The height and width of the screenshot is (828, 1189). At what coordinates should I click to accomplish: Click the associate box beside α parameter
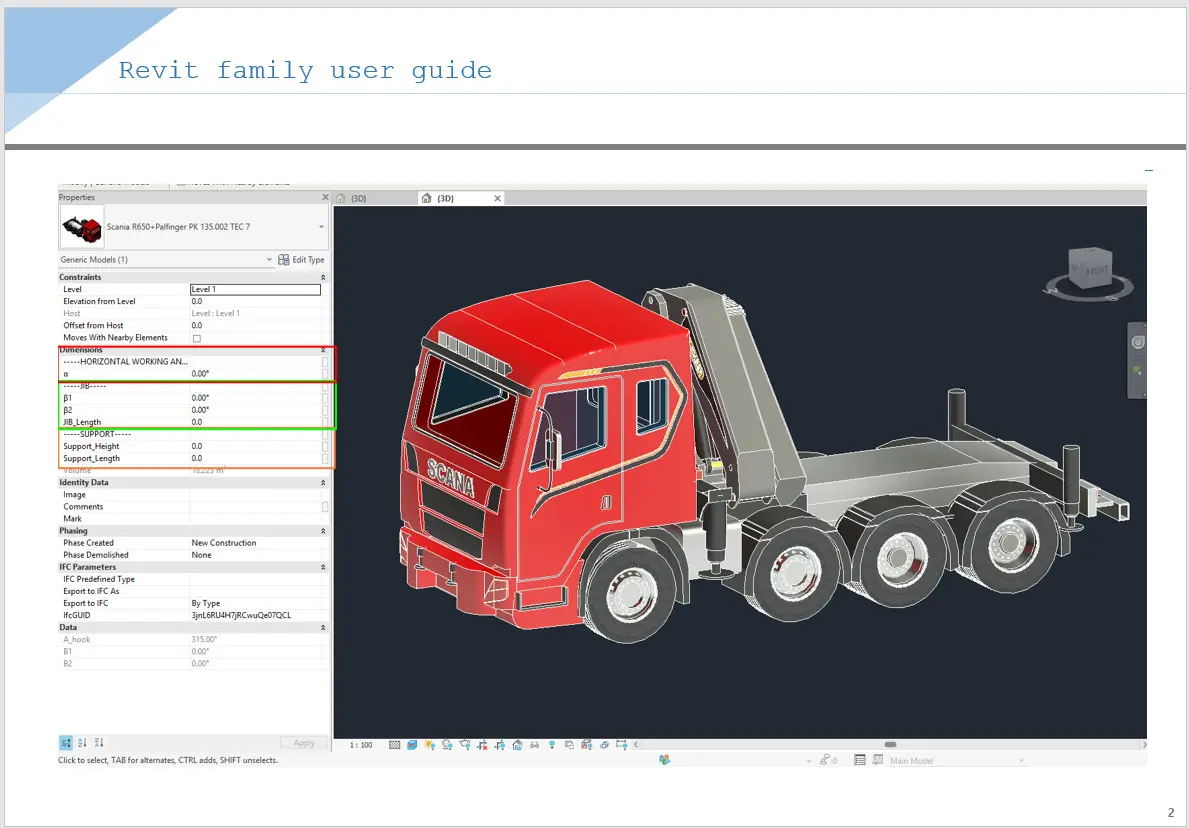[325, 374]
